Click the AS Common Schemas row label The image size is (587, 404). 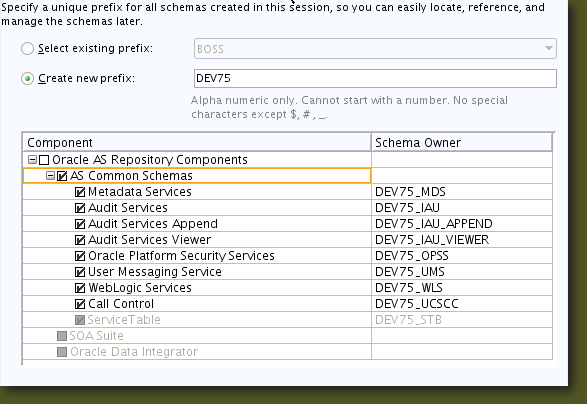pos(131,176)
